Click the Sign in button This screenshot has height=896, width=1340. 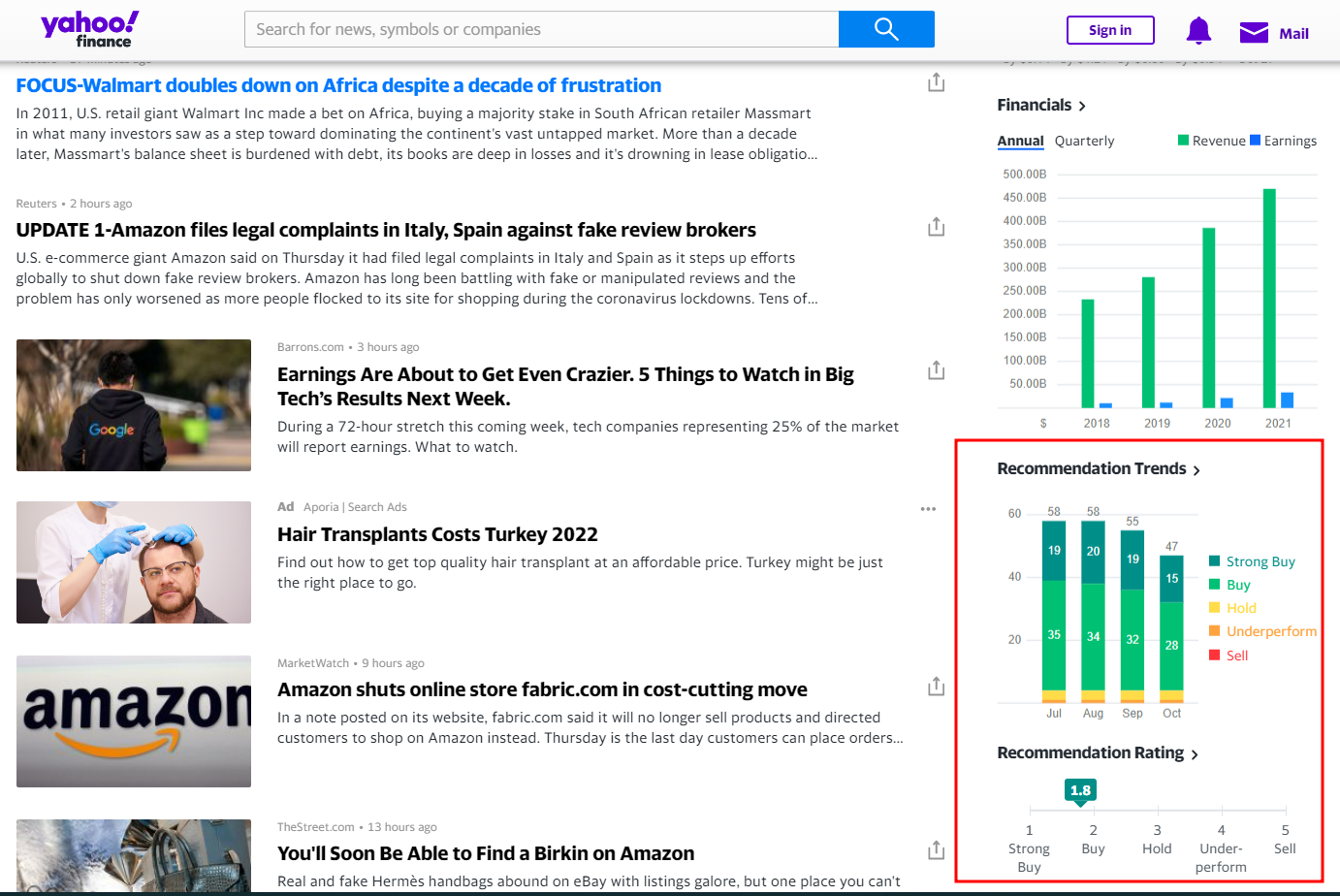[1110, 30]
